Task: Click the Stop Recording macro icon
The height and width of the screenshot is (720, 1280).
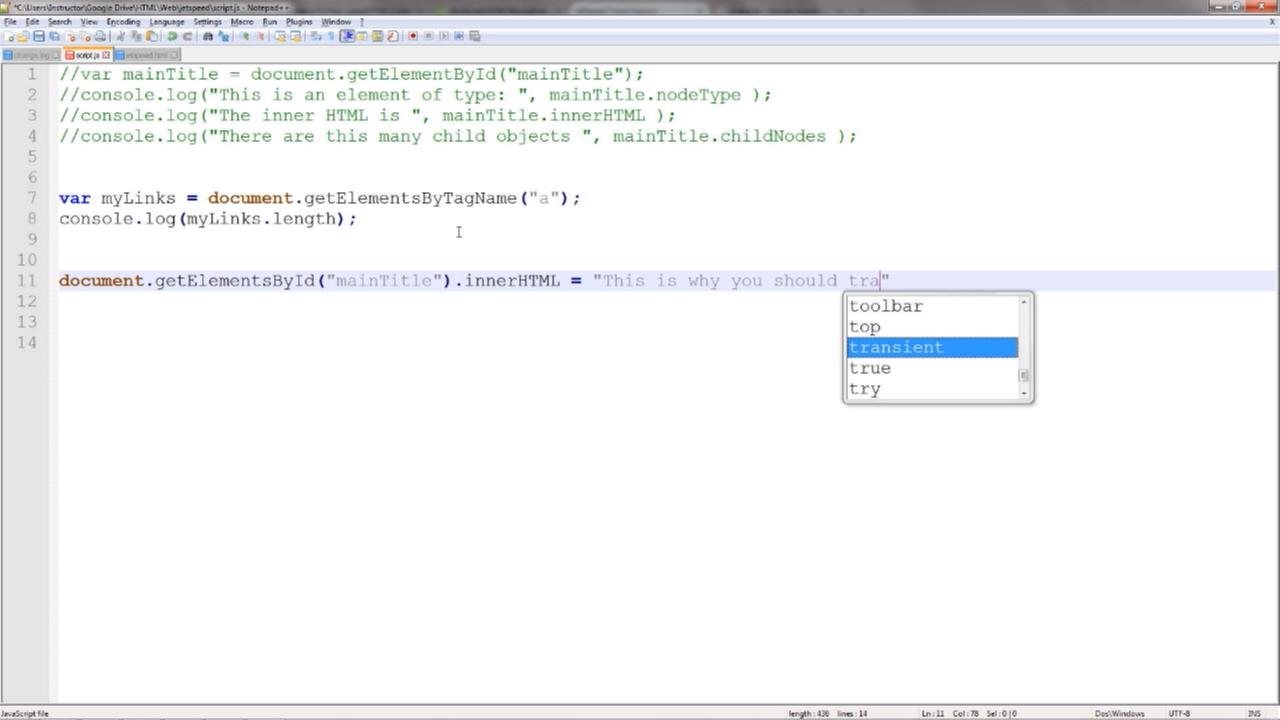Action: (x=428, y=36)
